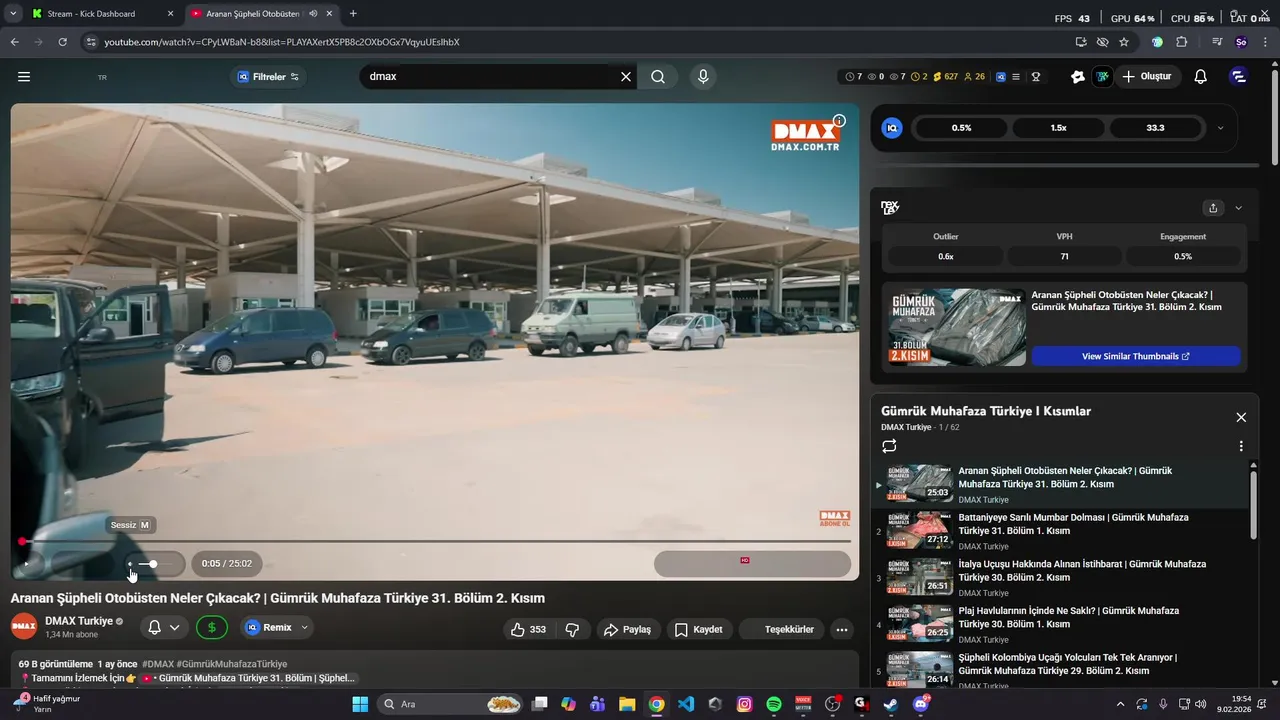Open the playlist three dots options menu

pos(1241,446)
